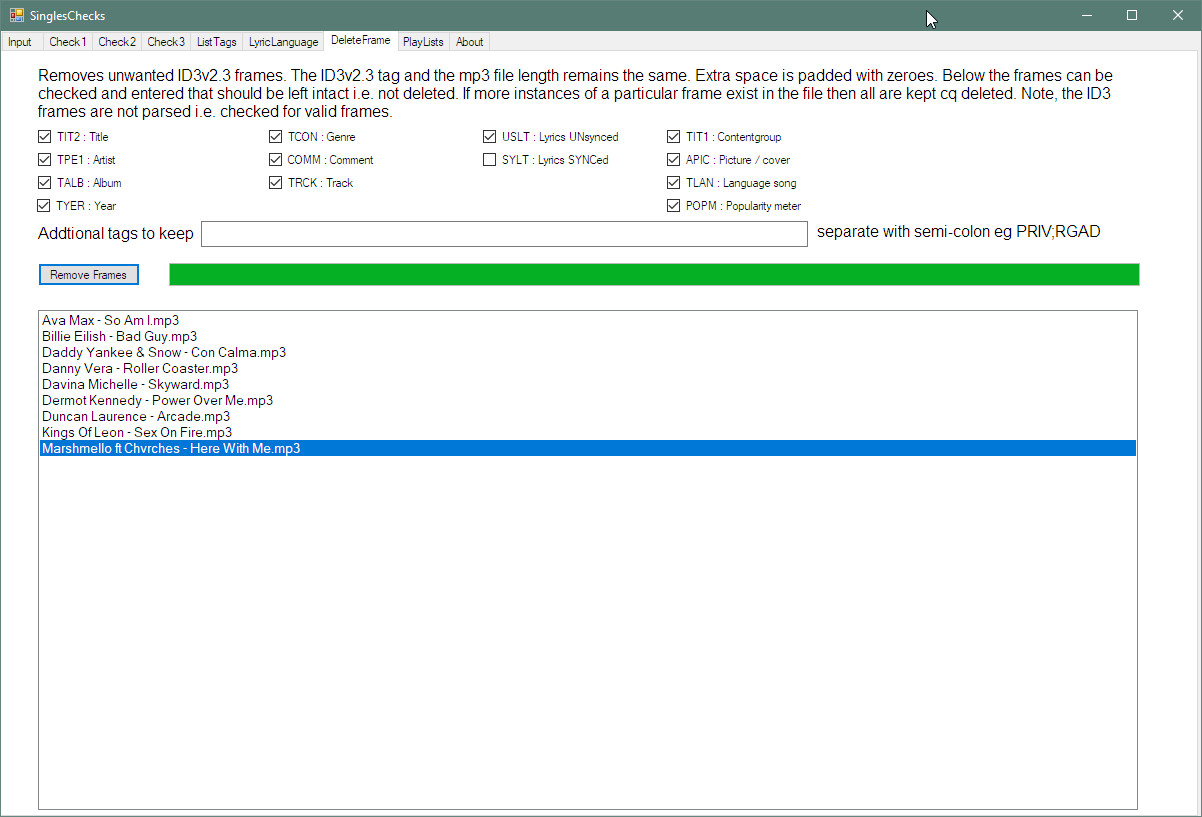Toggle the TCON Genre checkbox
1202x817 pixels.
[275, 137]
